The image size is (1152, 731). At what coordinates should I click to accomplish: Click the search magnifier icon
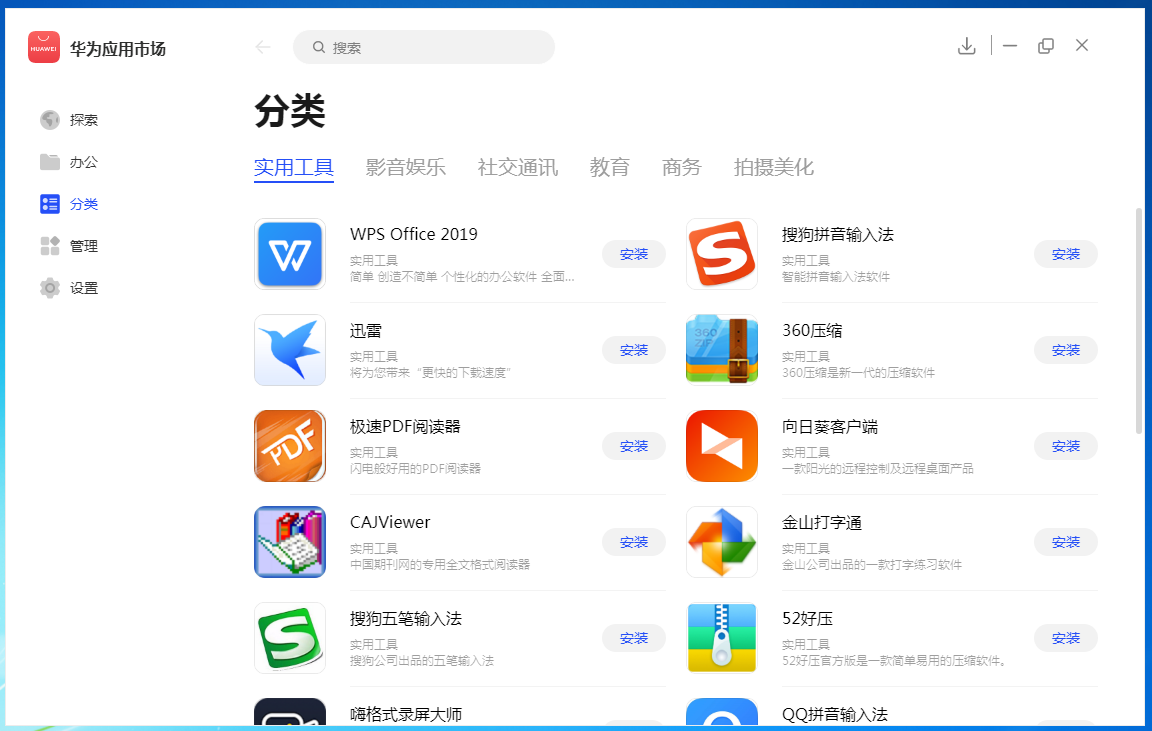click(319, 47)
